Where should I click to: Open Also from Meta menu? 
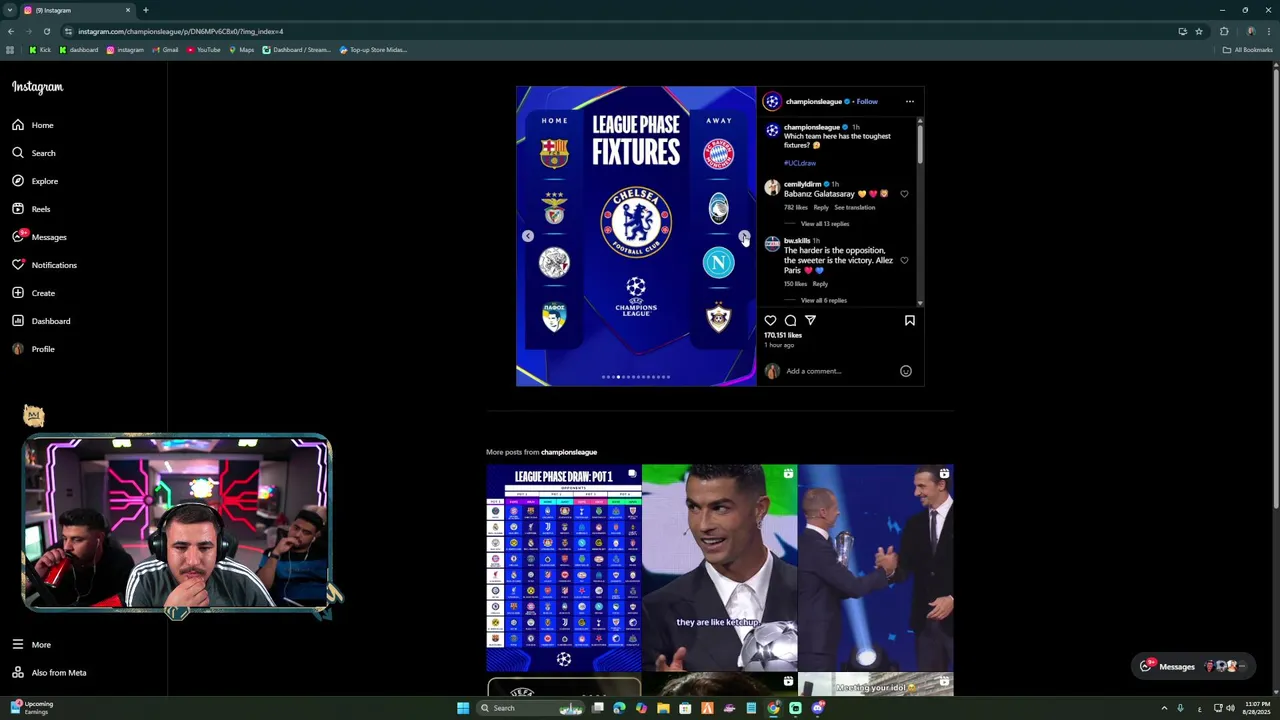pos(49,673)
